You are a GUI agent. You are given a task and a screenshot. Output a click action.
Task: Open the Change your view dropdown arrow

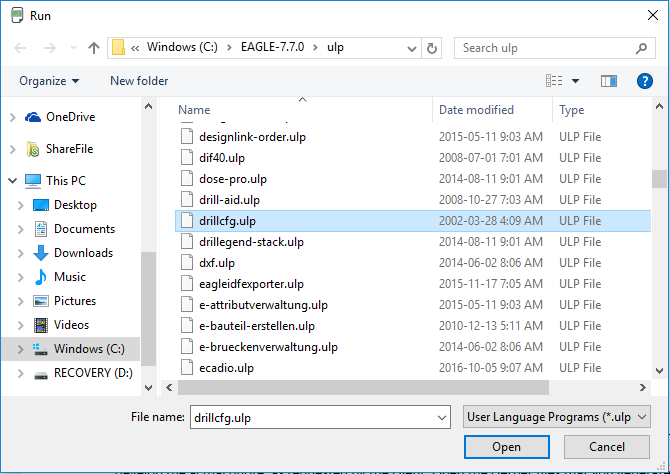(576, 81)
